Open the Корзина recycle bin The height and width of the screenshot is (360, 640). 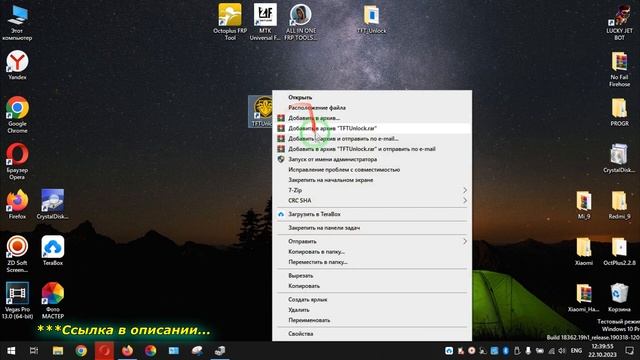point(619,298)
